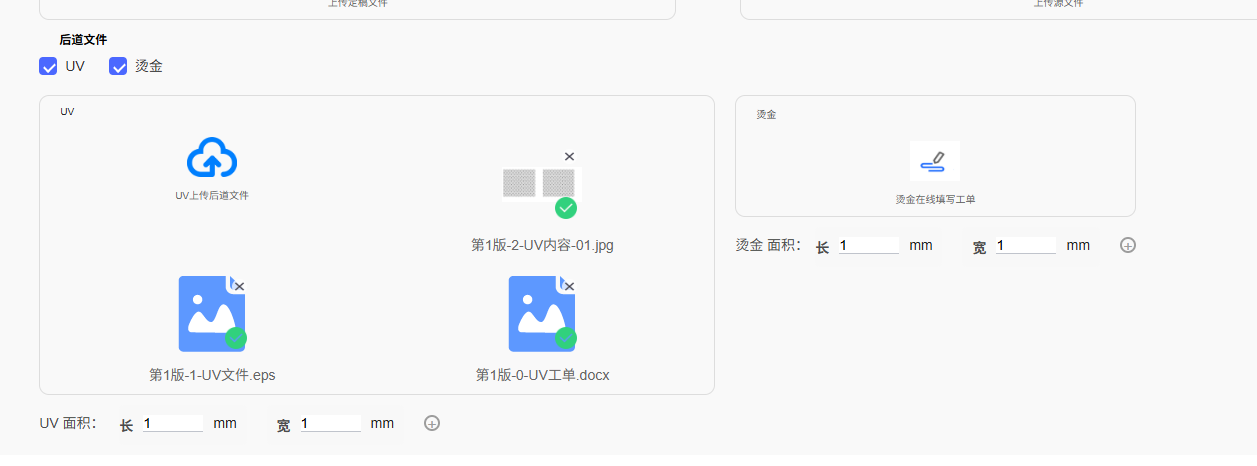Click the 烫金在线填写工单 link text

click(x=935, y=199)
